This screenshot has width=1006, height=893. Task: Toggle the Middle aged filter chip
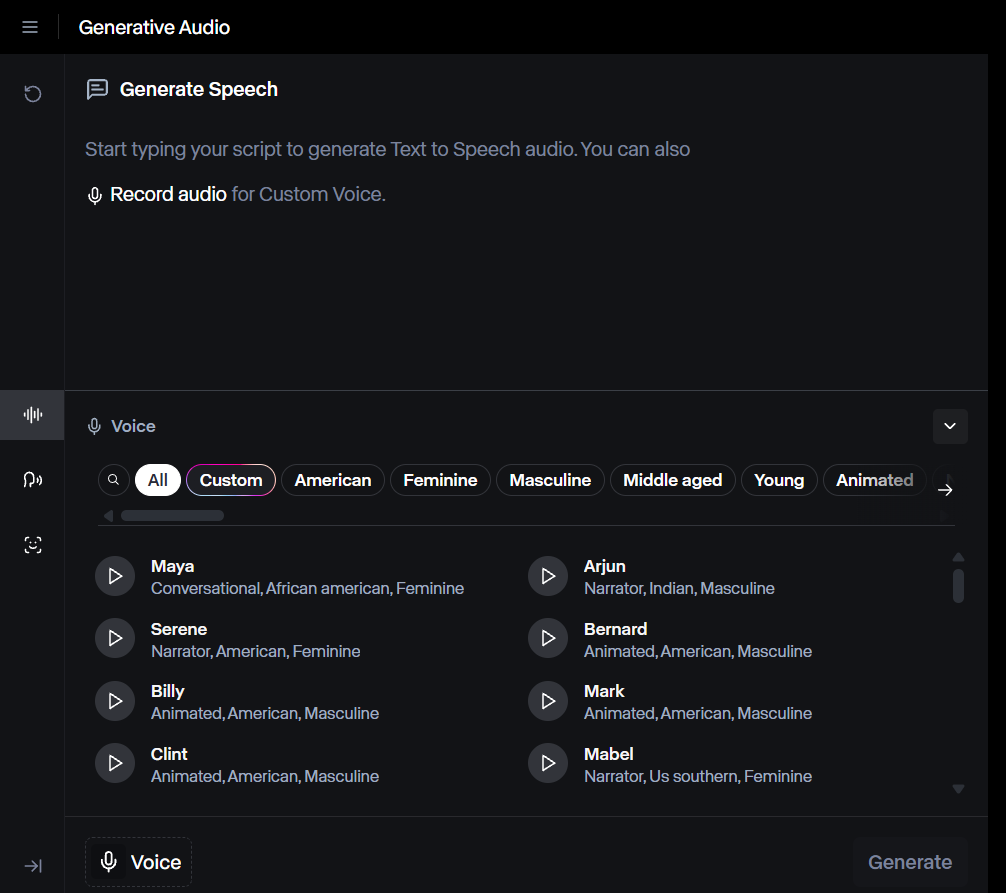pyautogui.click(x=672, y=480)
